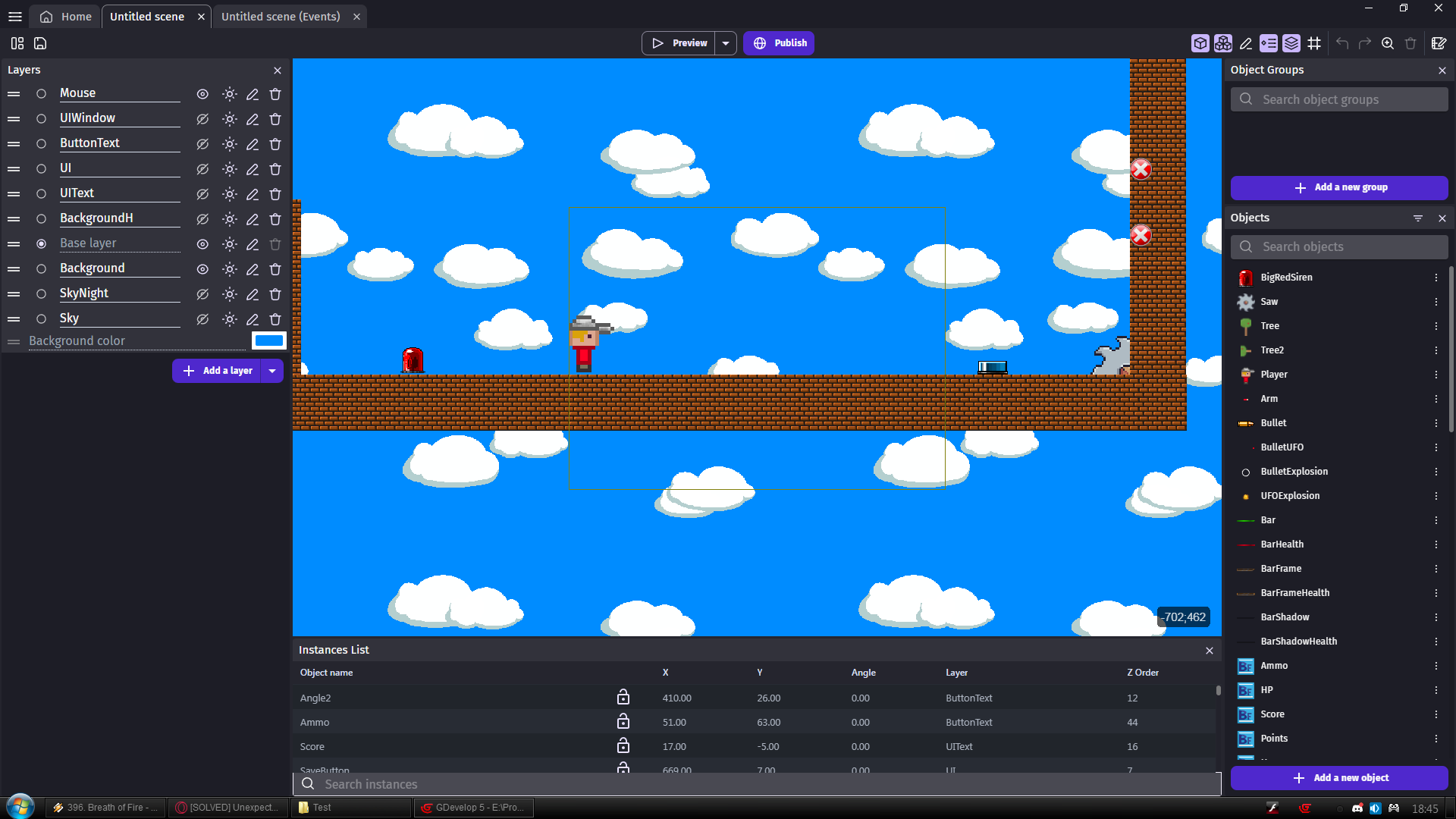Open Add a layer dropdown arrow

point(272,371)
